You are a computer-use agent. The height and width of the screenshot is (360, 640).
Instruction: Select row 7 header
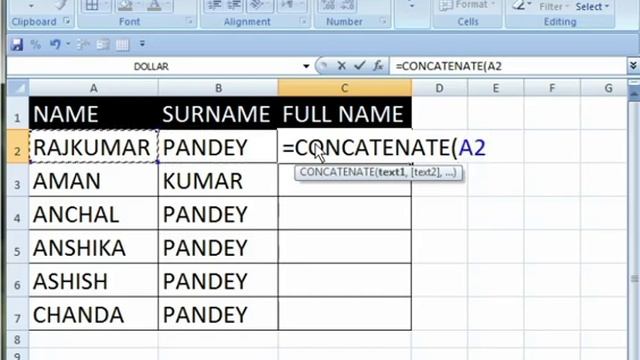(18, 314)
